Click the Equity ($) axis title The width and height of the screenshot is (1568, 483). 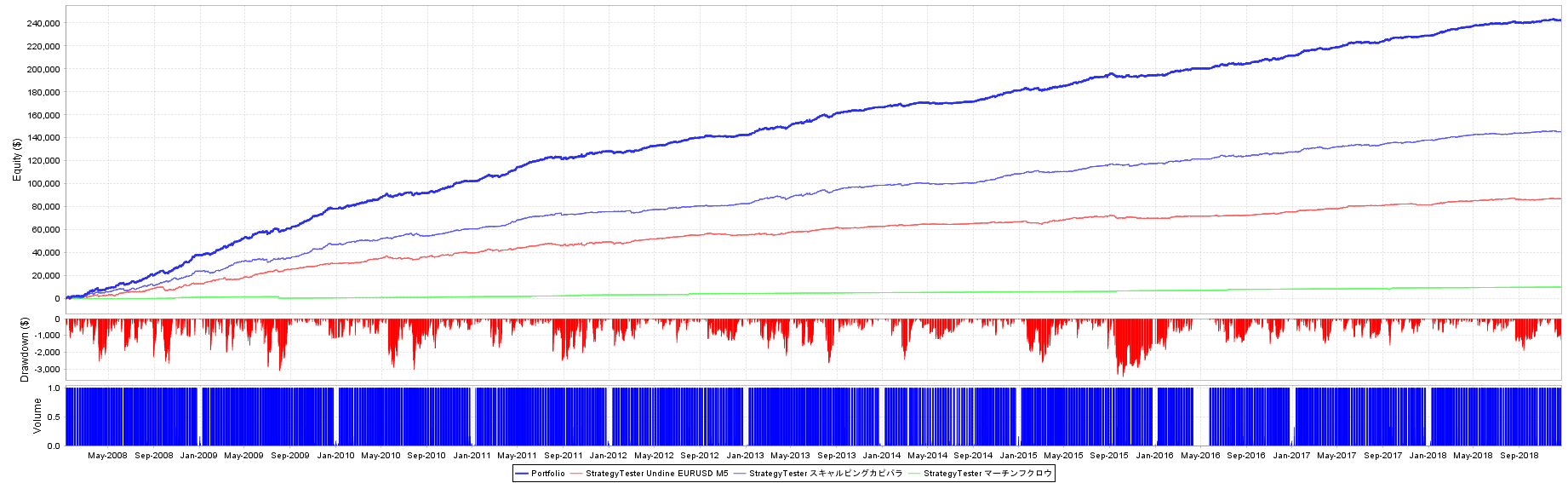[16, 159]
